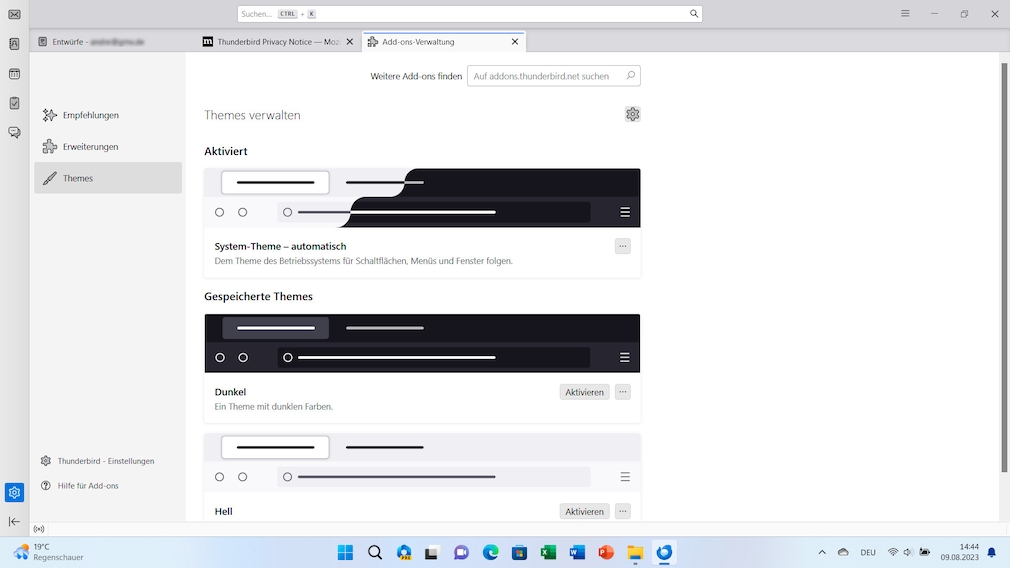
Task: Open Microsoft Edge from the taskbar
Action: (x=490, y=552)
